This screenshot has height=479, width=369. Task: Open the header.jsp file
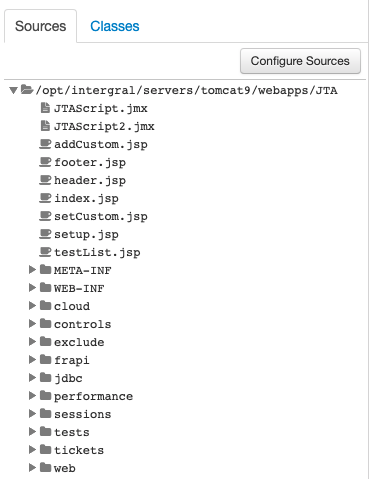pos(90,180)
